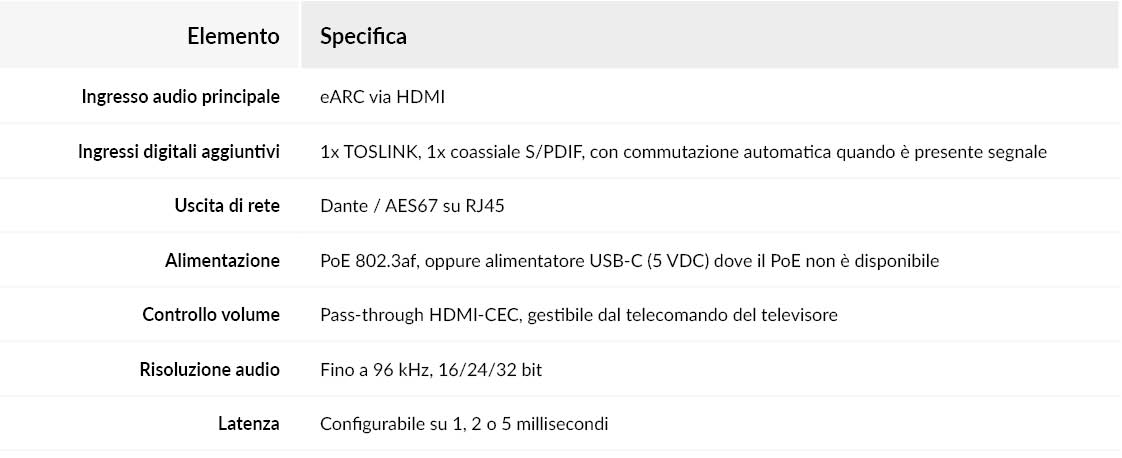Click the Dante / AES67 su RJ45 cell
The height and width of the screenshot is (458, 1122).
click(x=412, y=206)
